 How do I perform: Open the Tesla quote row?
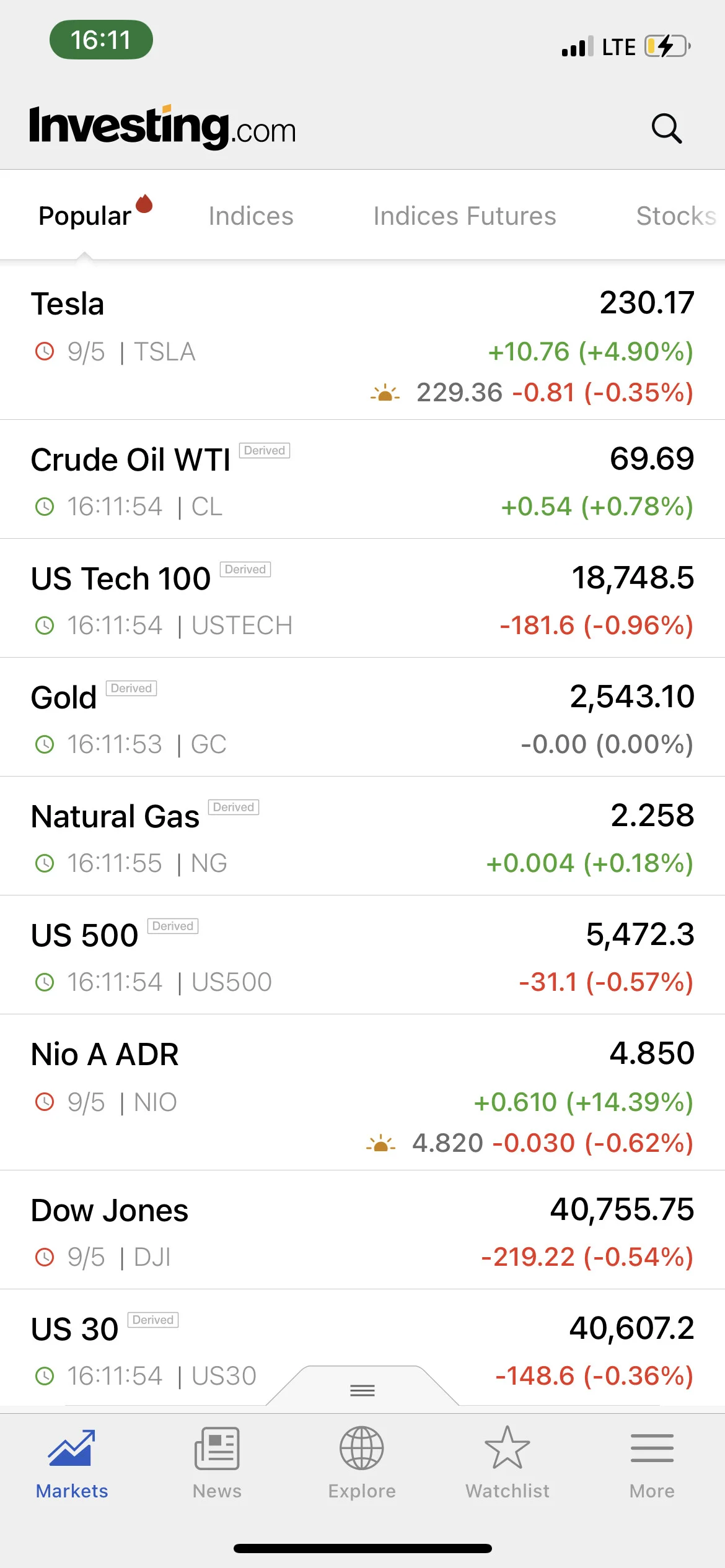click(362, 342)
